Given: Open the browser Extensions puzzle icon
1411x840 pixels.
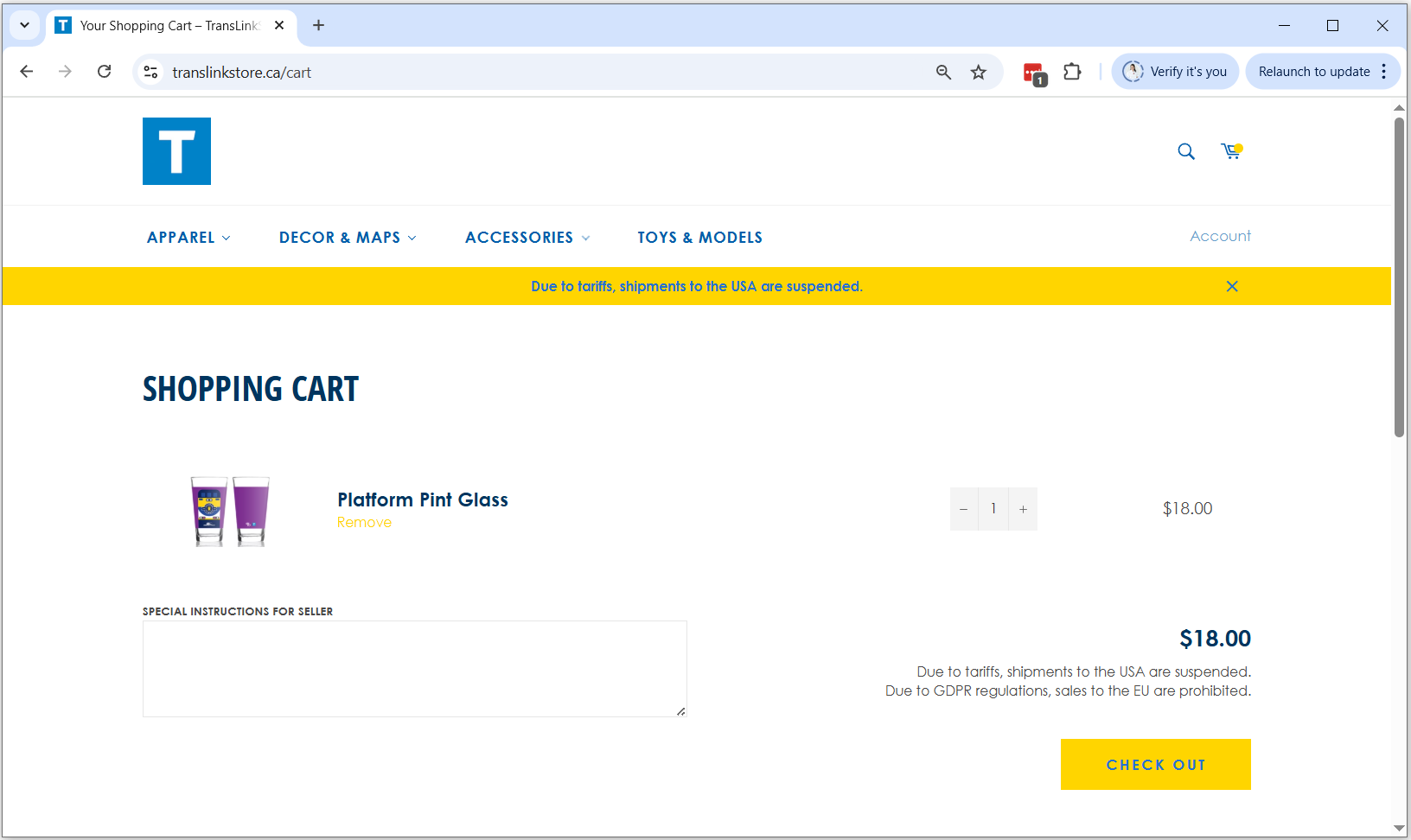Looking at the screenshot, I should 1072,73.
